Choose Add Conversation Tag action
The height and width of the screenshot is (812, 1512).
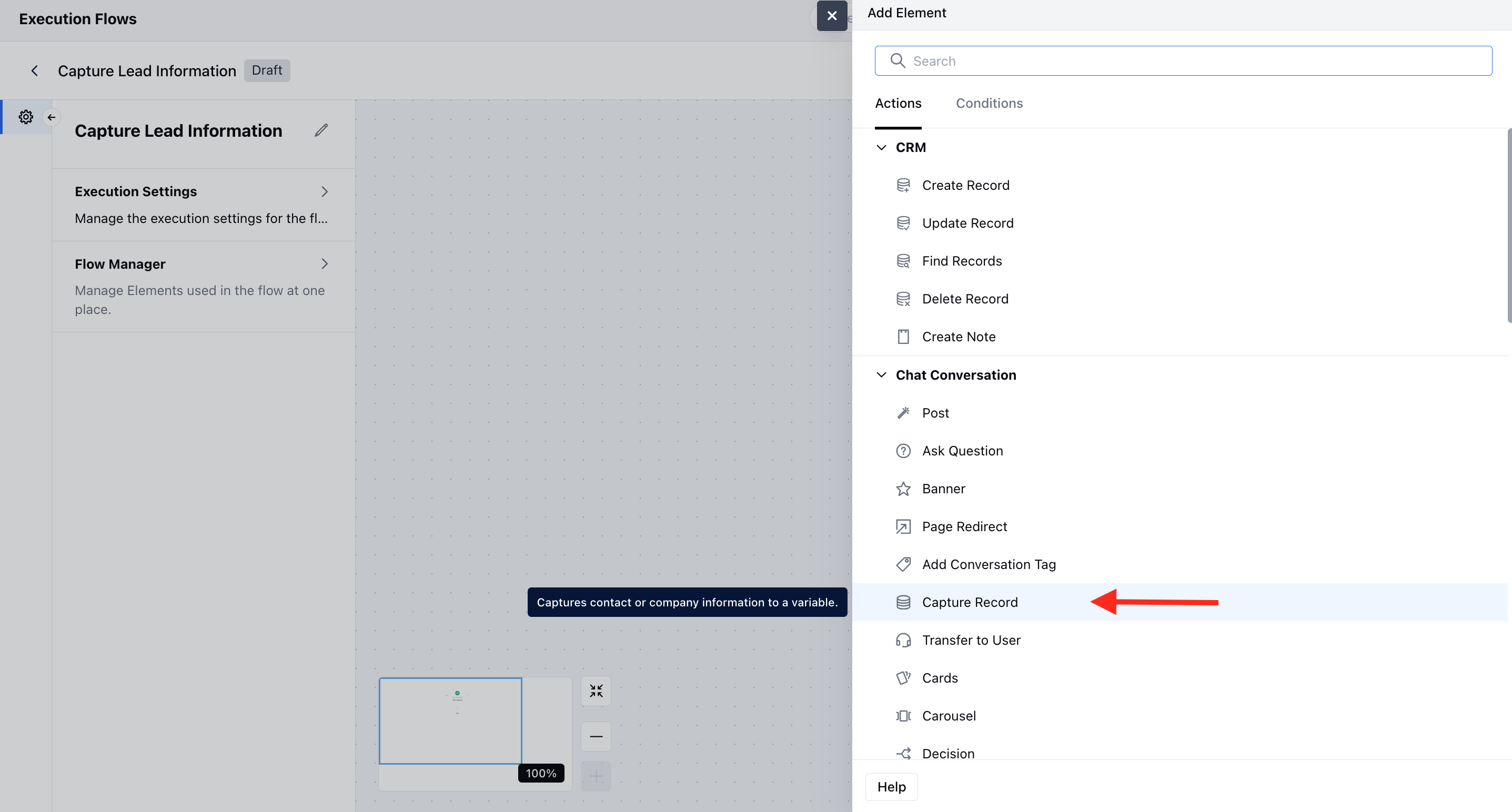coord(1180,564)
